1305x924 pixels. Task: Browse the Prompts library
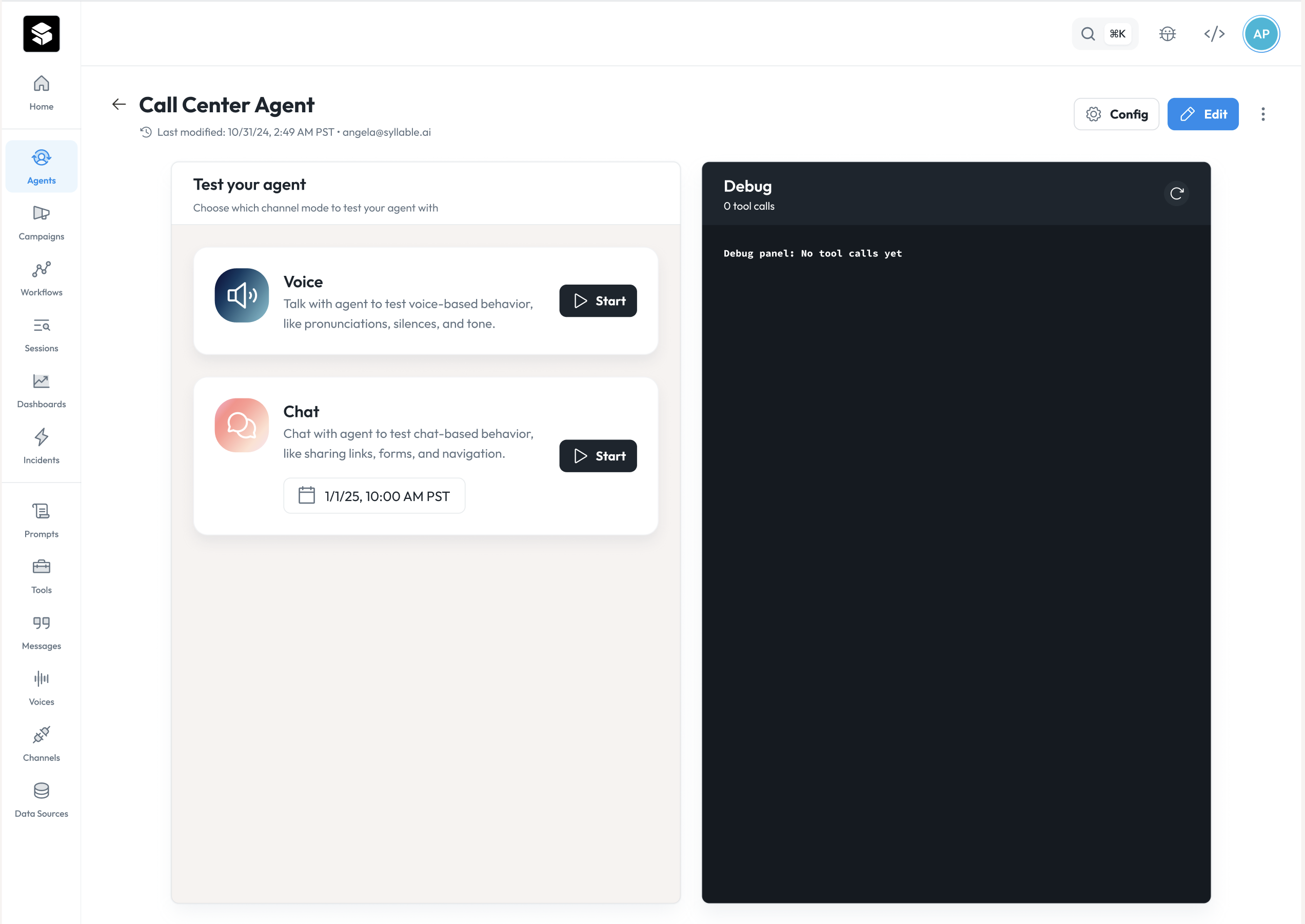pos(41,519)
